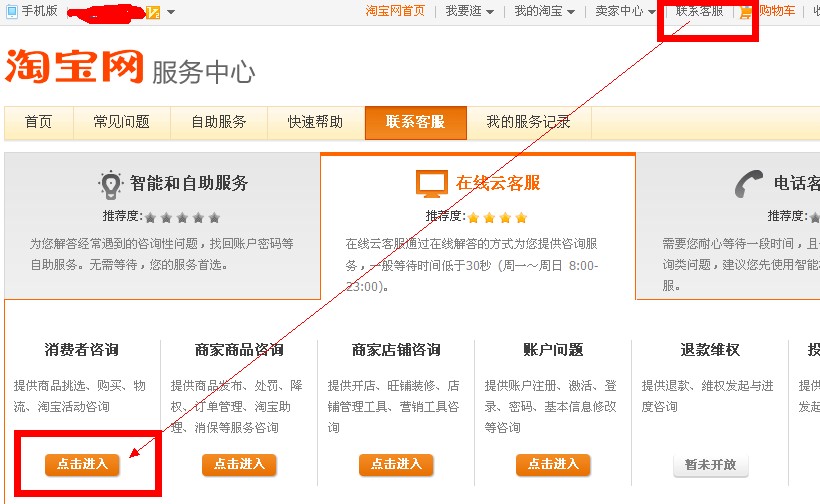Click the 账户问题 heading
Image resolution: width=820 pixels, height=504 pixels.
click(553, 350)
